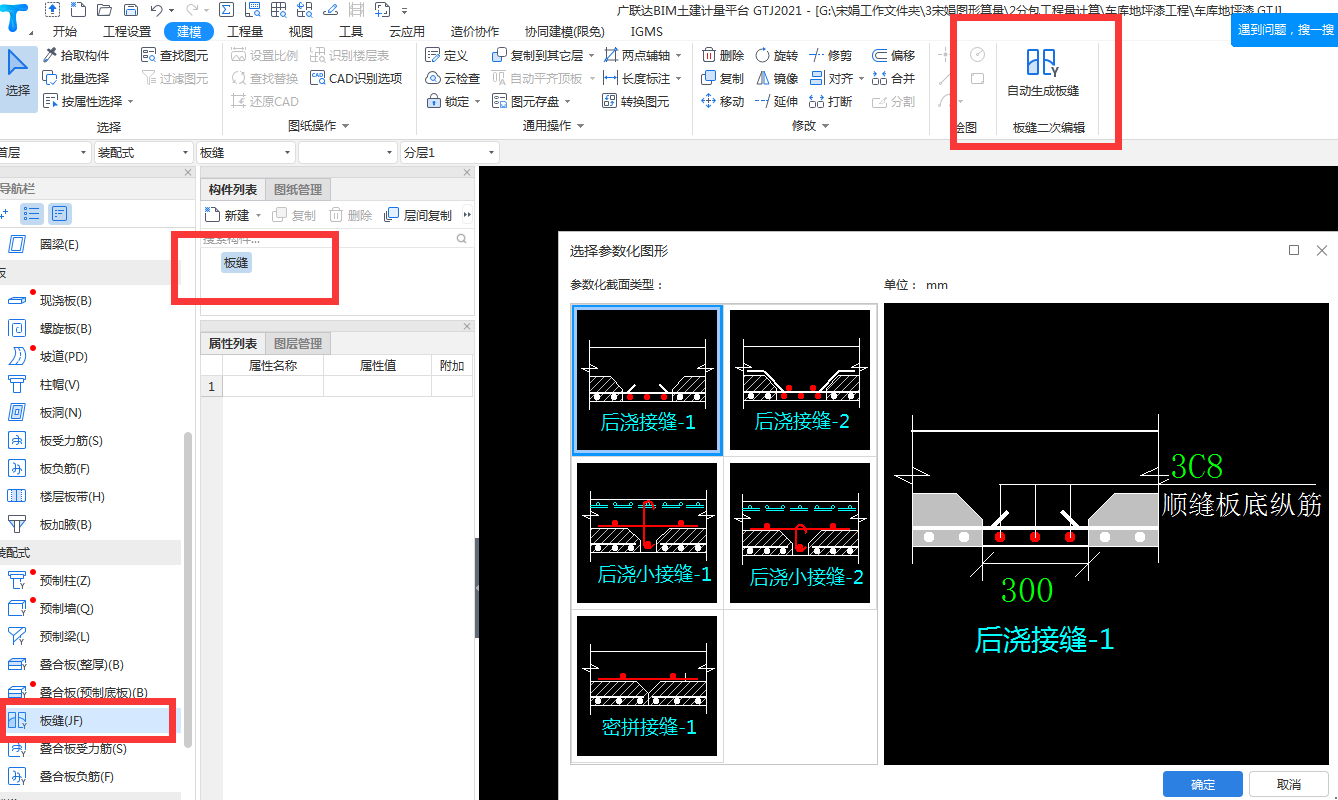Select 预制柱(Z) in navigation tree
Viewport: 1338px width, 800px height.
point(65,580)
